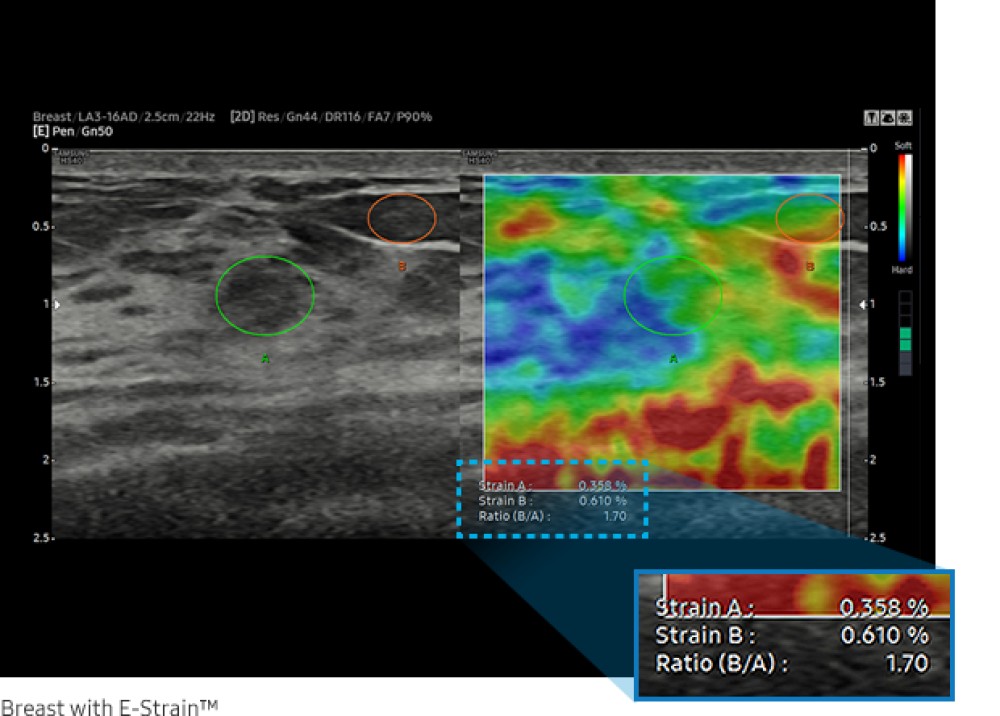Select green ROI ellipse A on grayscale image
The image size is (1000, 716).
pos(265,295)
